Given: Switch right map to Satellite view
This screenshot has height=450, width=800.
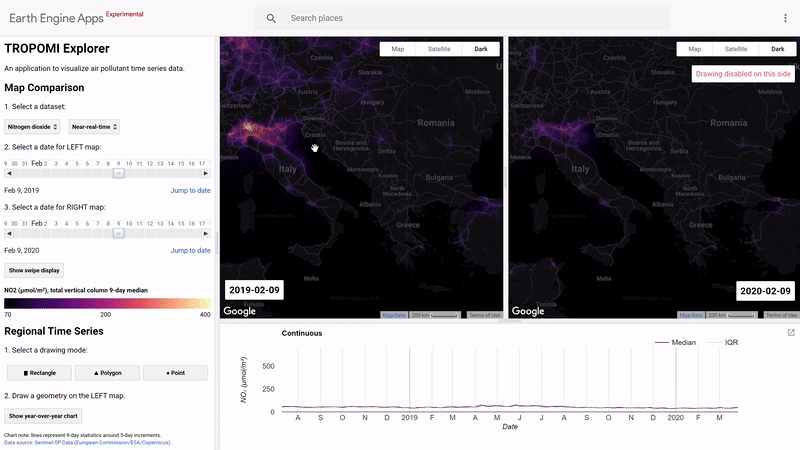Looking at the screenshot, I should tap(736, 49).
